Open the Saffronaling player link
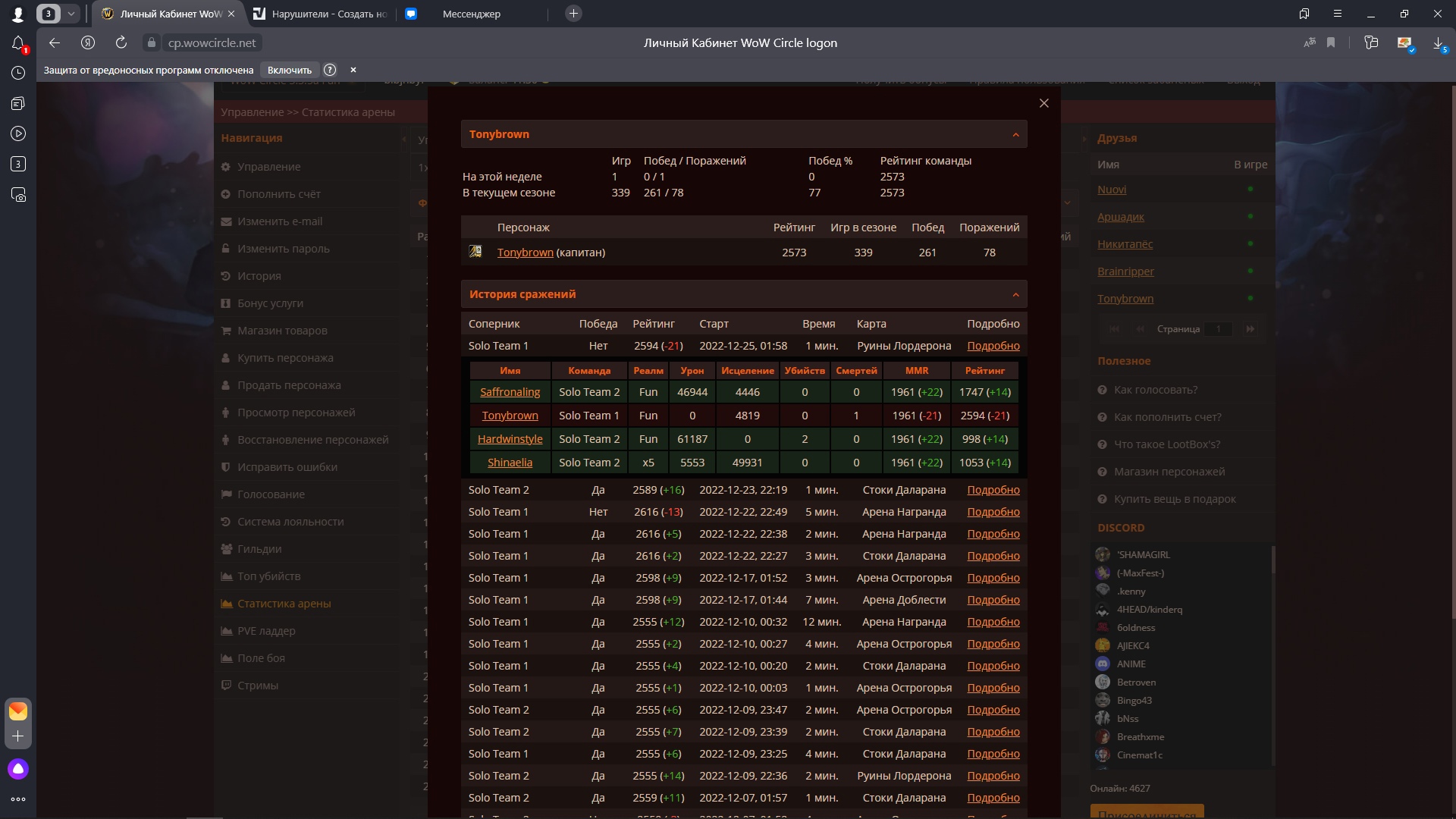This screenshot has height=819, width=1456. coord(510,392)
